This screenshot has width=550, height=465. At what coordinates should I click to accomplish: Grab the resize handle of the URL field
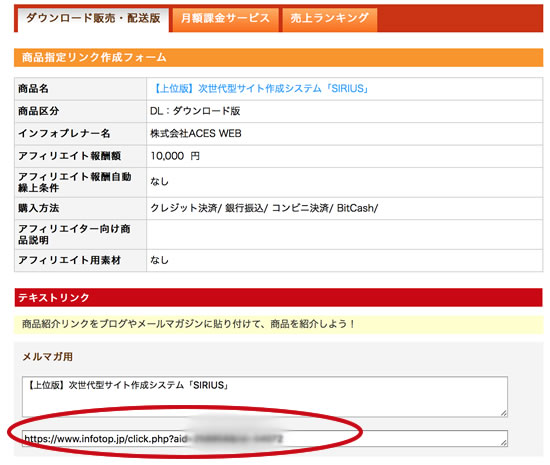(x=504, y=443)
